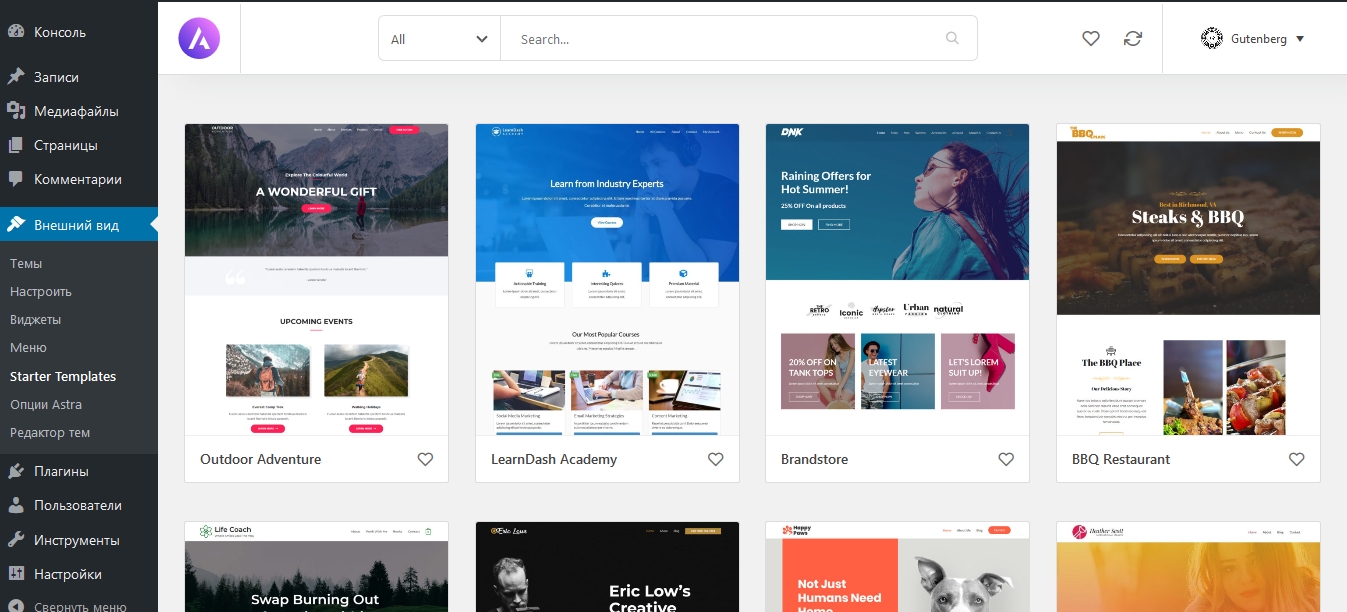Click the Комментарии speech bubble icon
Image resolution: width=1347 pixels, height=612 pixels.
coord(16,180)
